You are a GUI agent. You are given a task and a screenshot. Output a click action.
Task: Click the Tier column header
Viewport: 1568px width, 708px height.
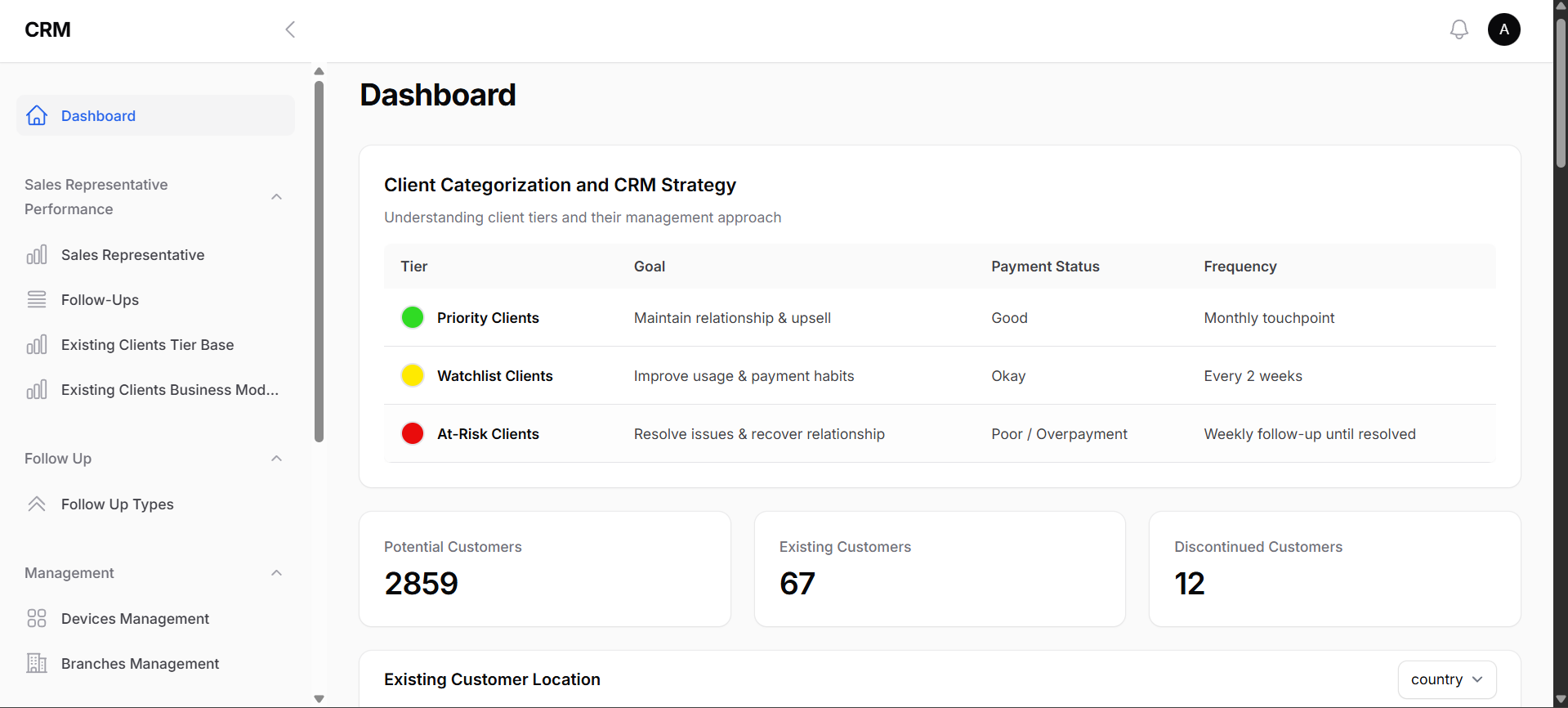coord(414,266)
